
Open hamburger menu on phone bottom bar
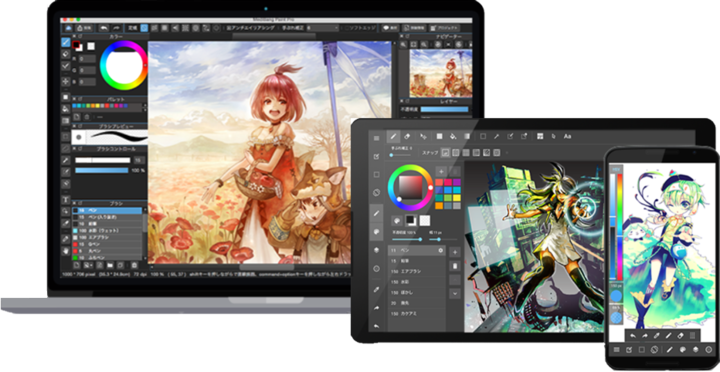(617, 350)
